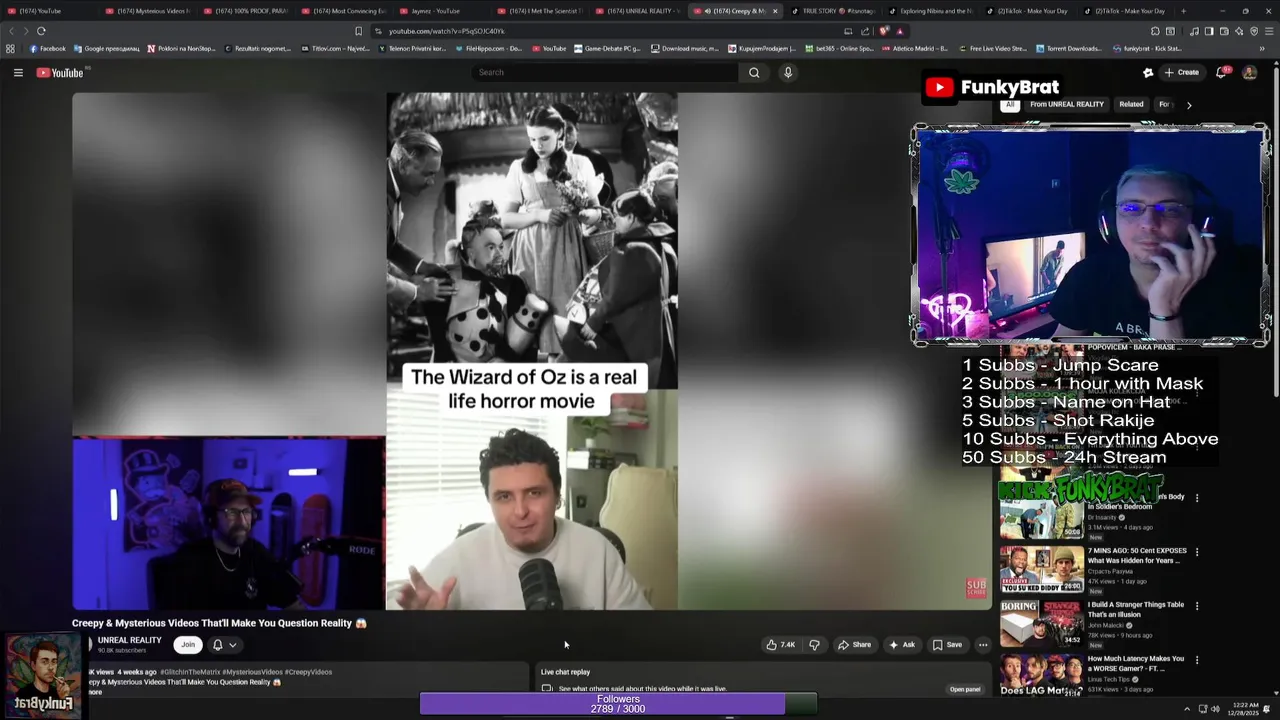1280x720 pixels.
Task: Go back in the browser
Action: (x=12, y=31)
